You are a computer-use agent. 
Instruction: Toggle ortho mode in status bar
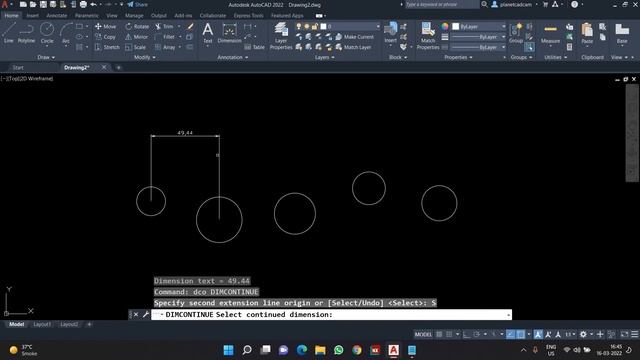coord(467,334)
